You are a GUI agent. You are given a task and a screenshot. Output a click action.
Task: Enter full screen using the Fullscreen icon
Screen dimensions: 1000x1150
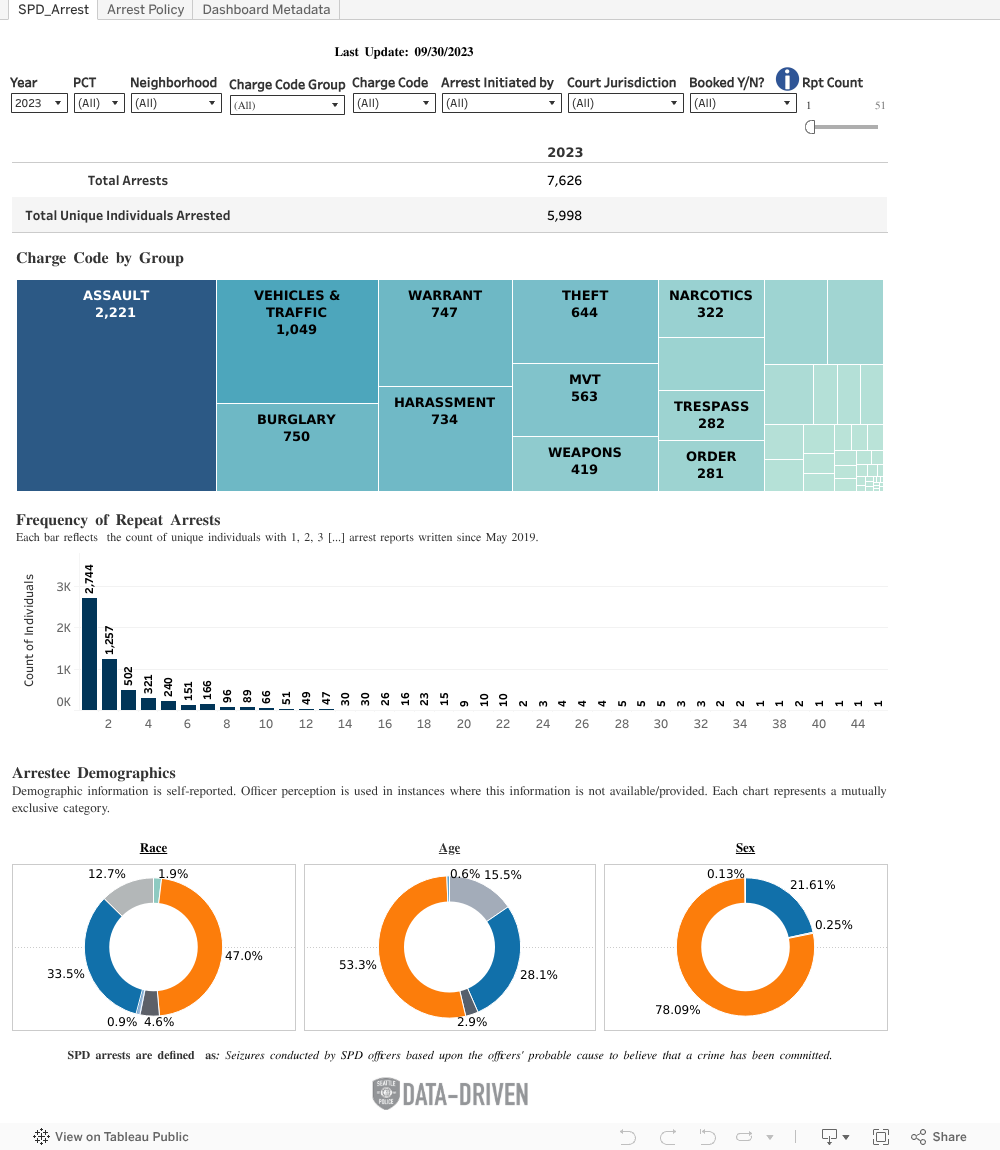coord(881,1136)
